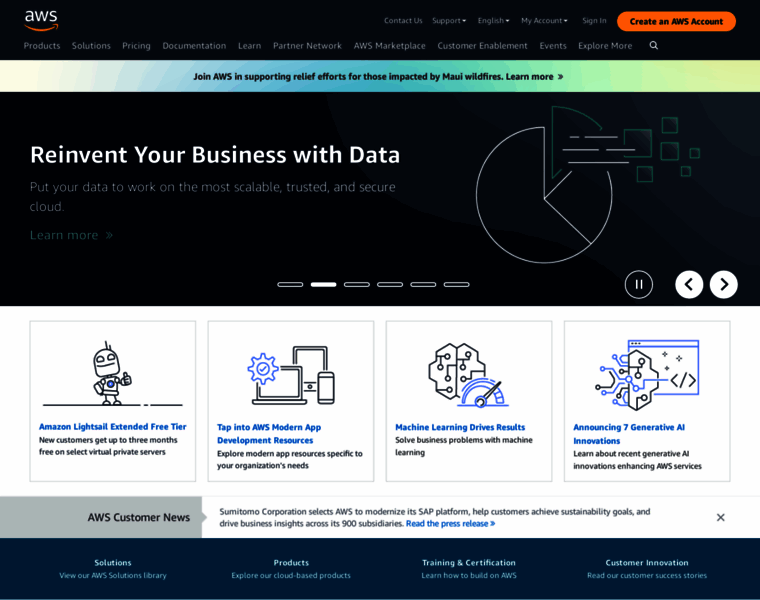This screenshot has height=600, width=760.
Task: Open the search magnifier icon
Action: click(653, 46)
